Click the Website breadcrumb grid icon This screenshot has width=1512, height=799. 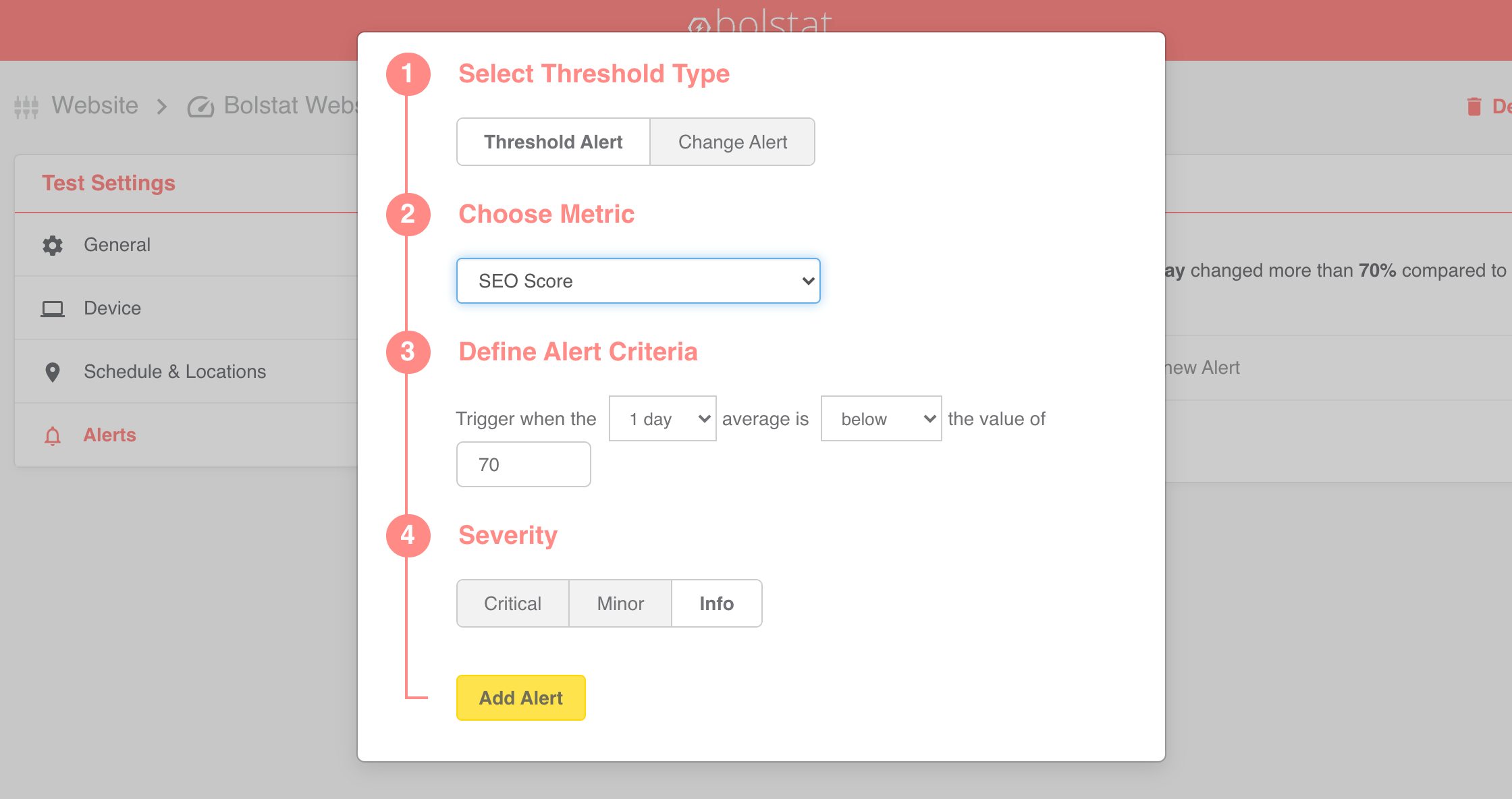point(26,107)
